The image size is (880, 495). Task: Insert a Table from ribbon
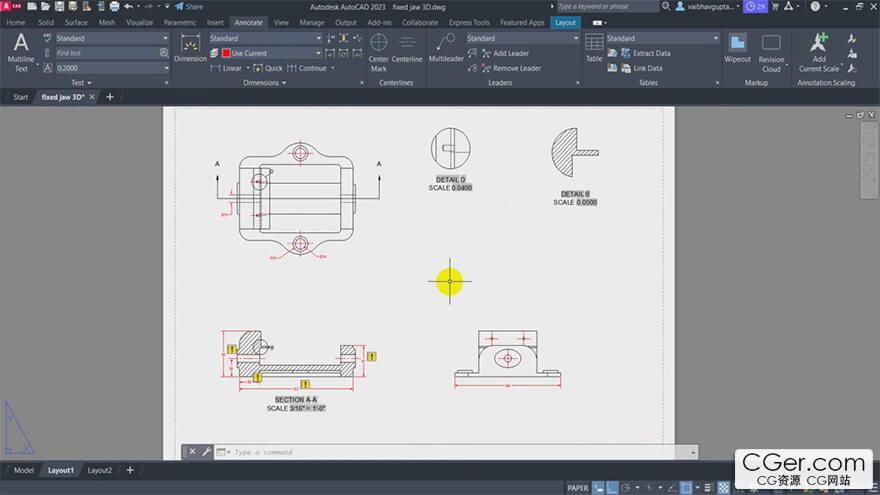point(594,48)
